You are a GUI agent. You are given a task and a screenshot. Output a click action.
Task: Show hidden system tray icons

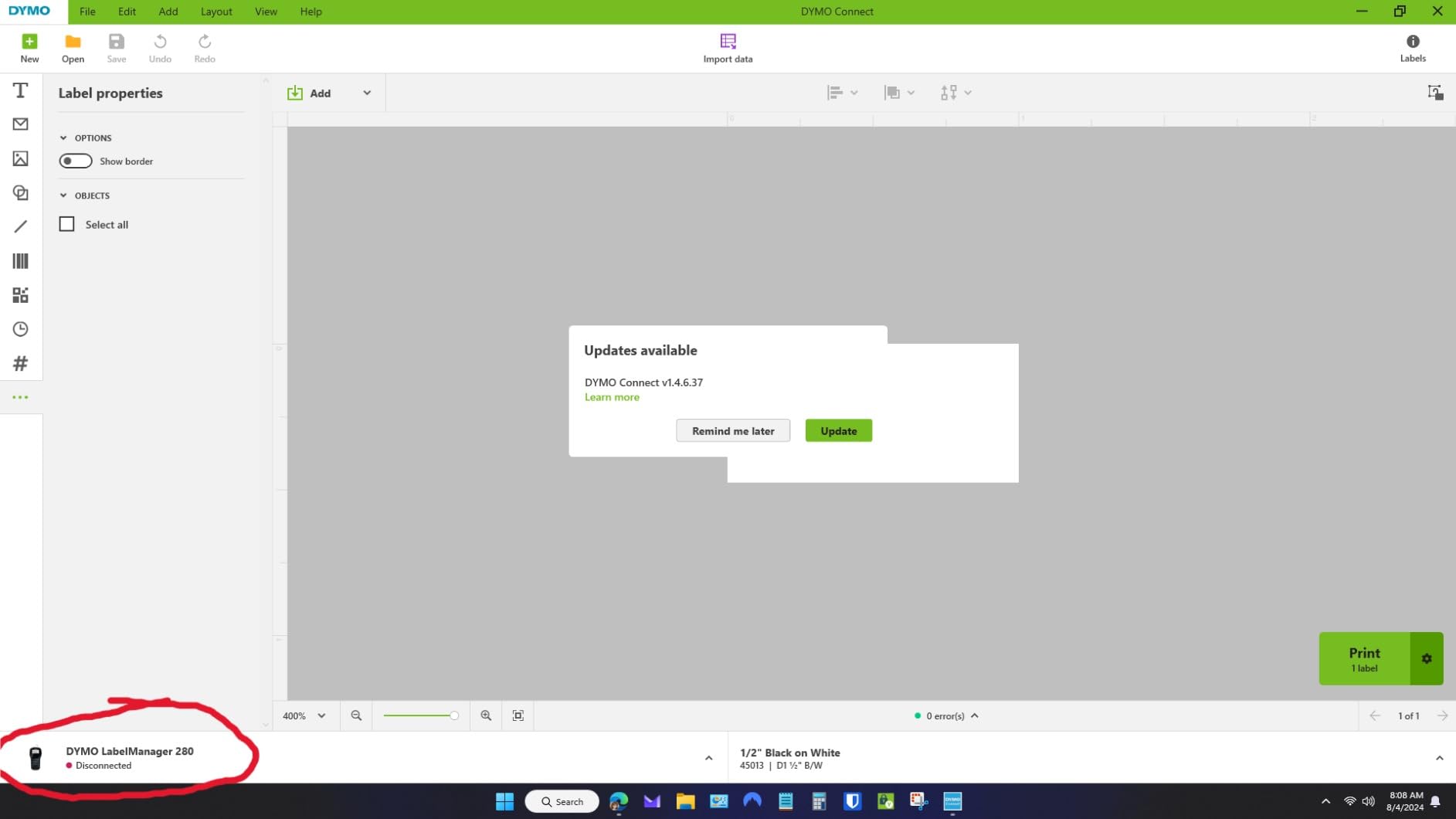(x=1325, y=801)
